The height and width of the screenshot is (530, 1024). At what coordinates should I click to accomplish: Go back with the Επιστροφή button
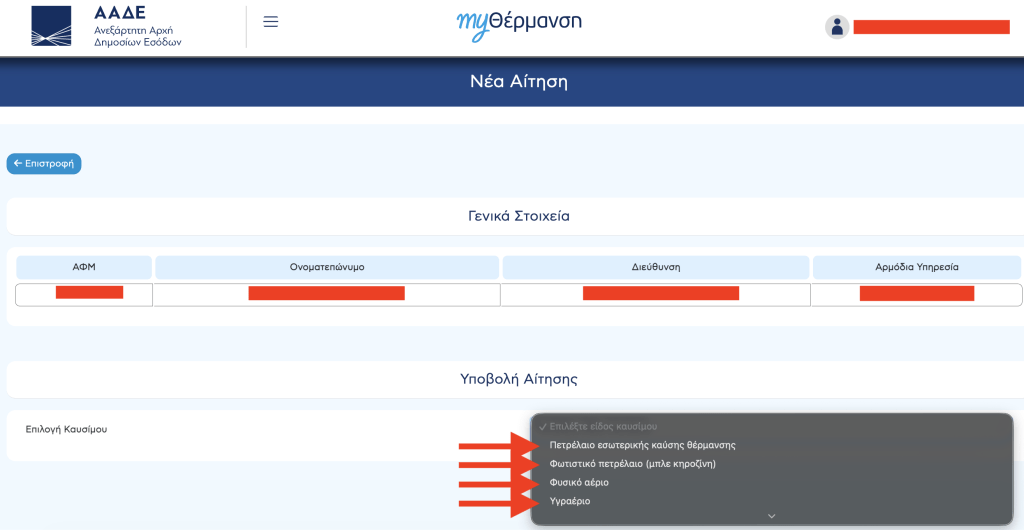[x=44, y=163]
